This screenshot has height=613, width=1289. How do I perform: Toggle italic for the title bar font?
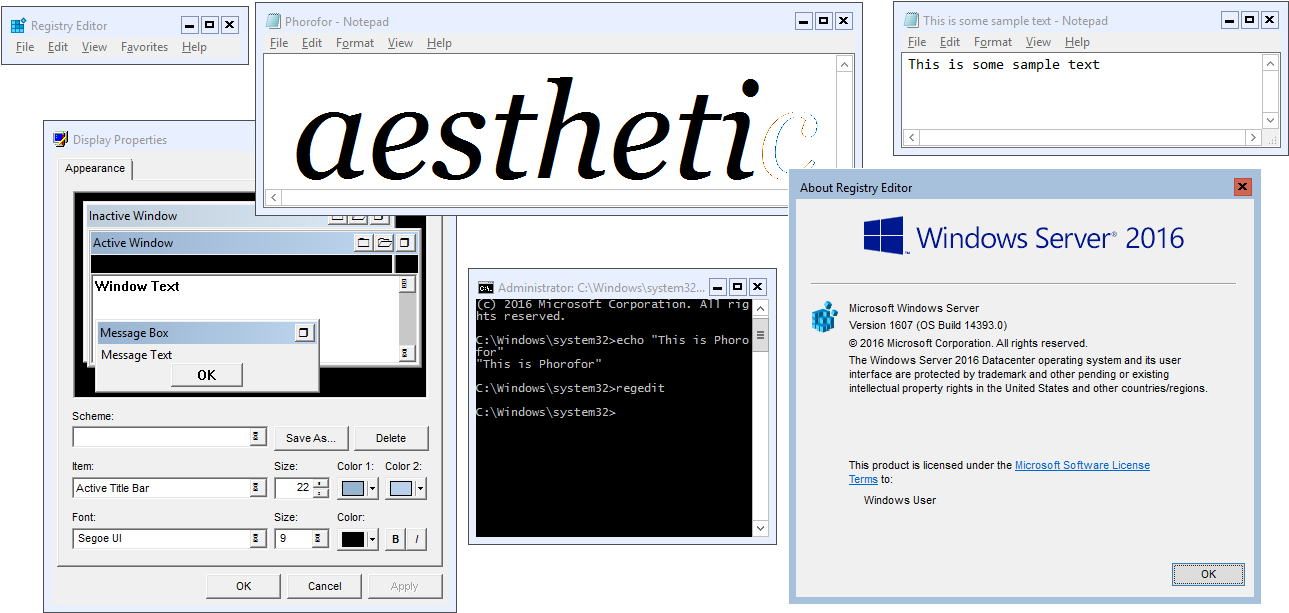tap(417, 539)
